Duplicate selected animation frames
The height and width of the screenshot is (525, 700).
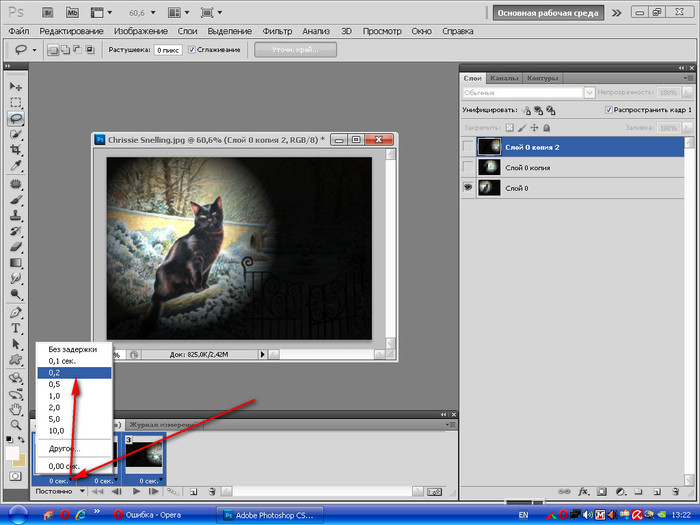(x=193, y=492)
